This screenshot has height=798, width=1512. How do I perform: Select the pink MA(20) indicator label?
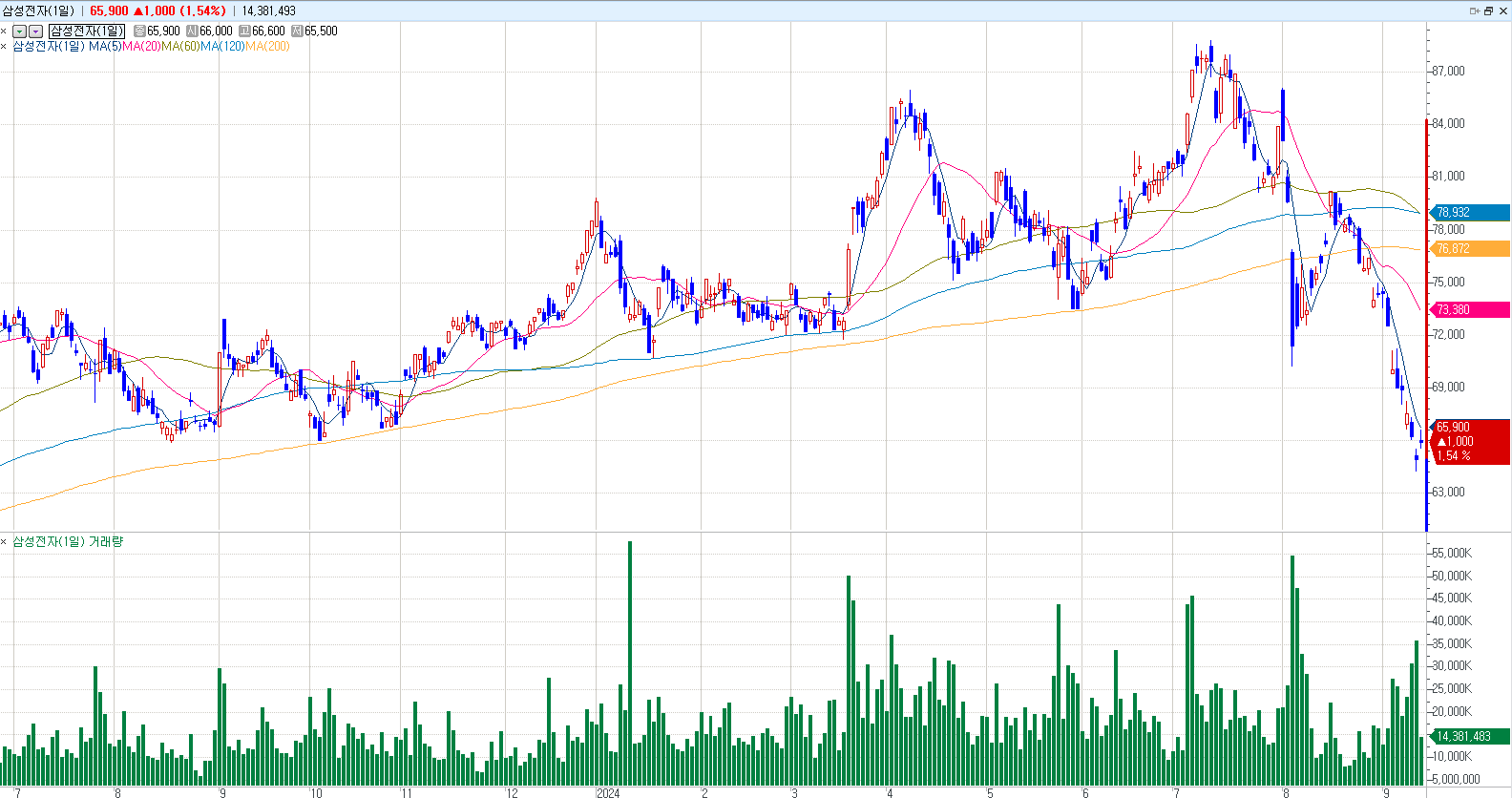click(141, 46)
